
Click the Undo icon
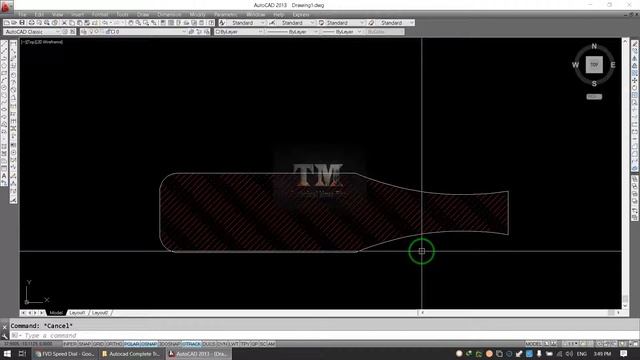point(105,23)
